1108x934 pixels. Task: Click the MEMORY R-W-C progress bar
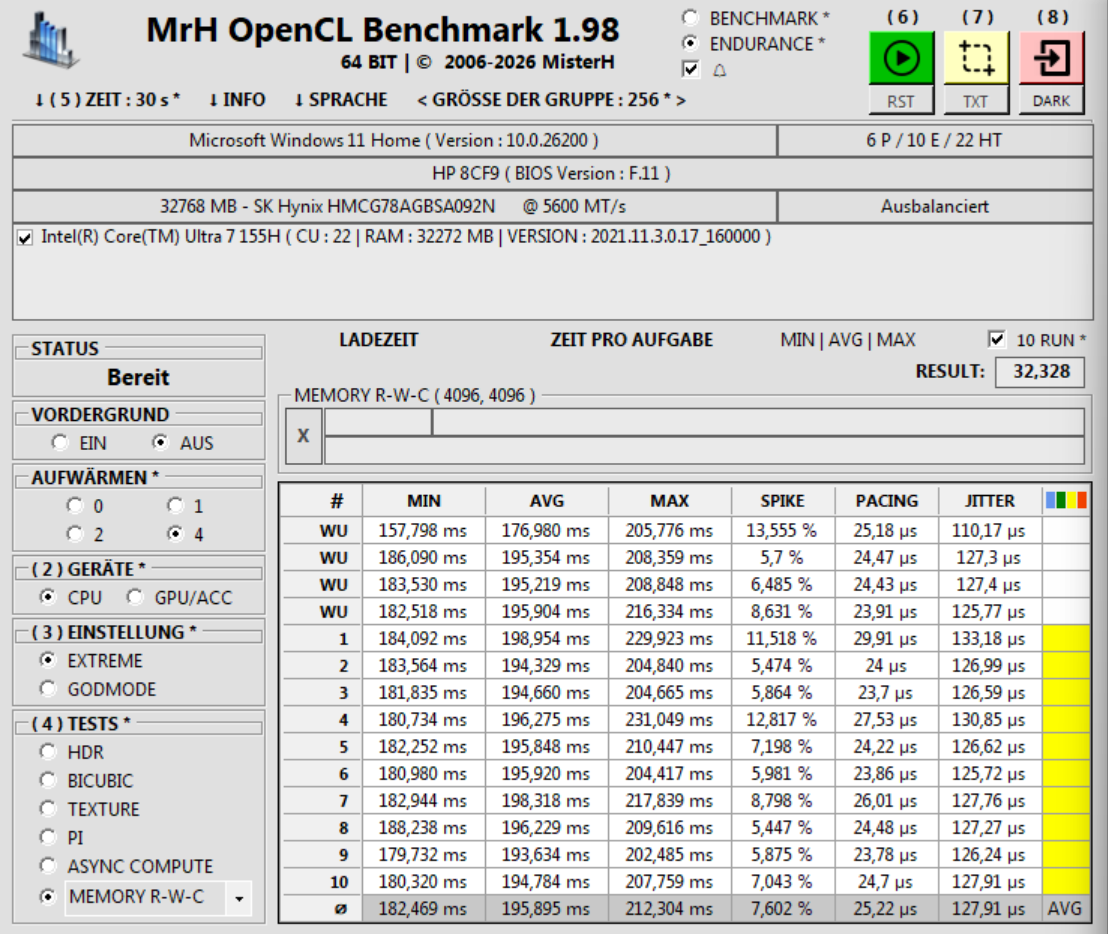click(x=704, y=436)
